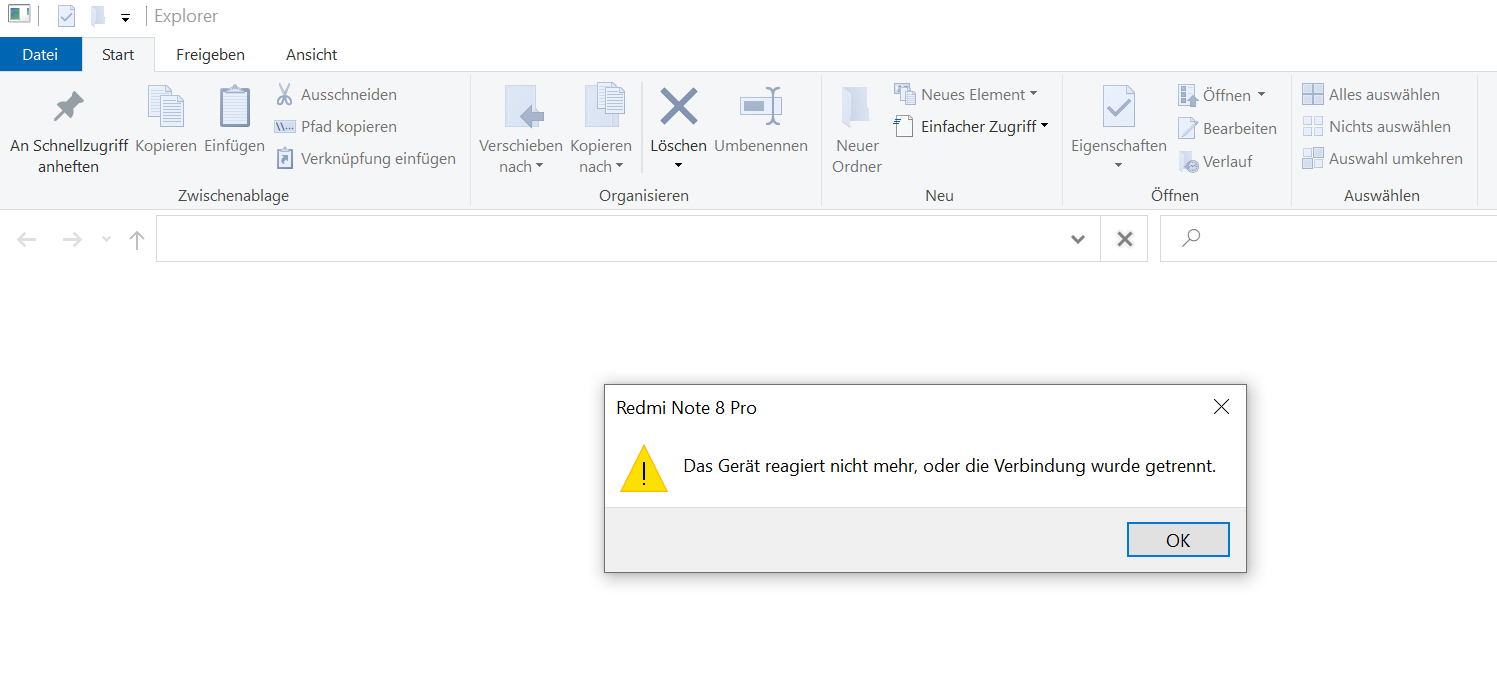
Task: Switch to the Start tab
Action: point(118,54)
